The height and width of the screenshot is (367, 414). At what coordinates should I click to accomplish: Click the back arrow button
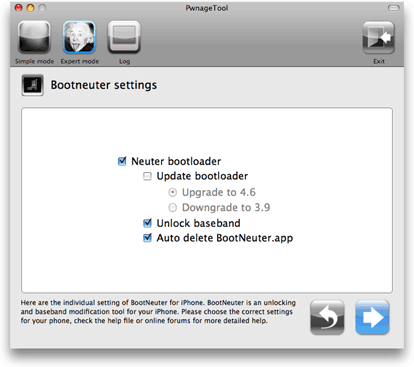click(x=327, y=317)
